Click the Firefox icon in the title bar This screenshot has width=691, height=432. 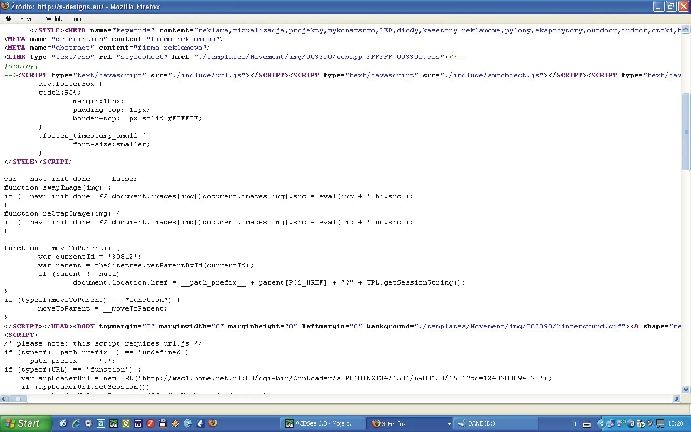(4, 6)
